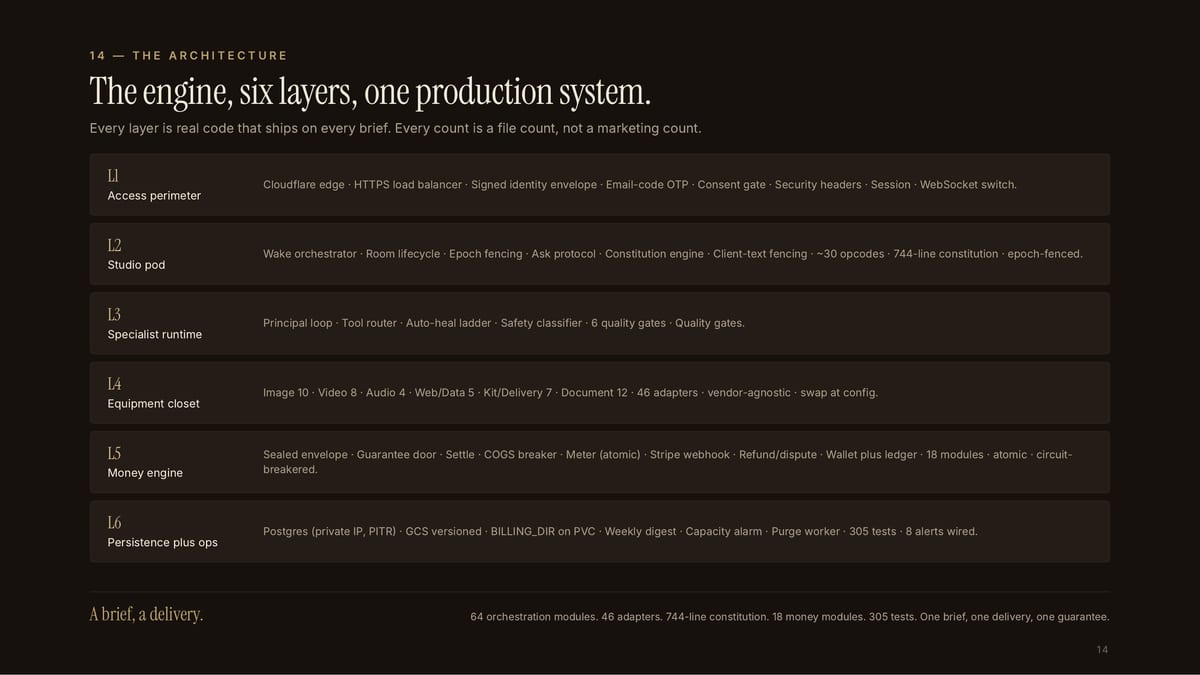This screenshot has height=675, width=1200.
Task: Click the L1 Access perimeter row label
Action: (x=154, y=185)
